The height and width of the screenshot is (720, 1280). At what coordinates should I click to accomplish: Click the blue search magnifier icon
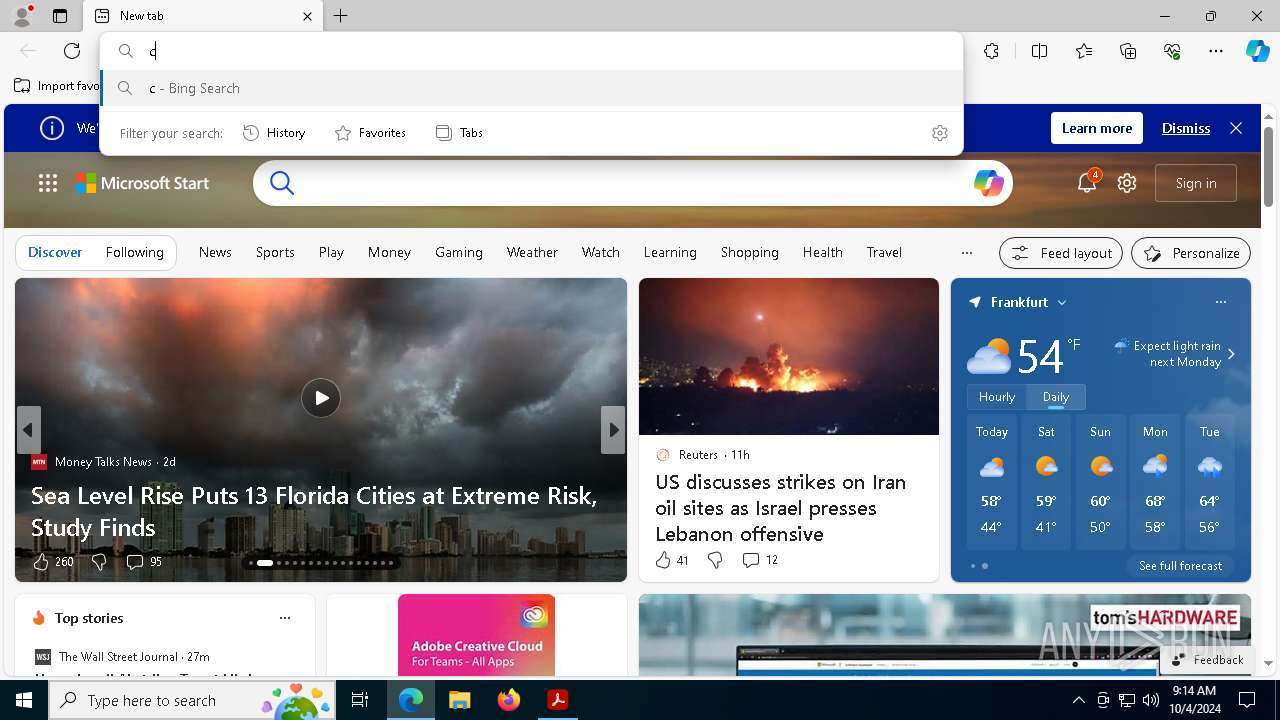282,183
